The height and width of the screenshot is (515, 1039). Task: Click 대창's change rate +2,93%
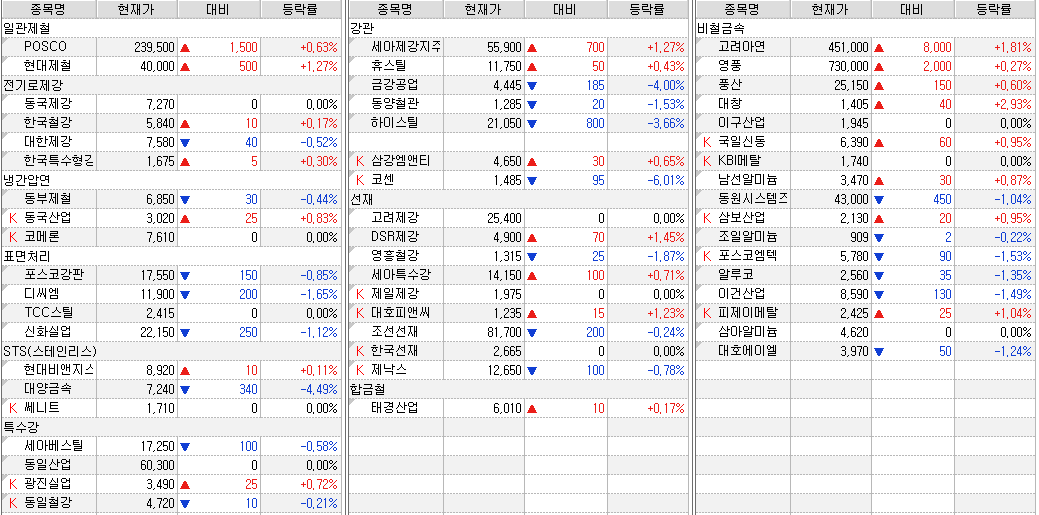[1013, 104]
